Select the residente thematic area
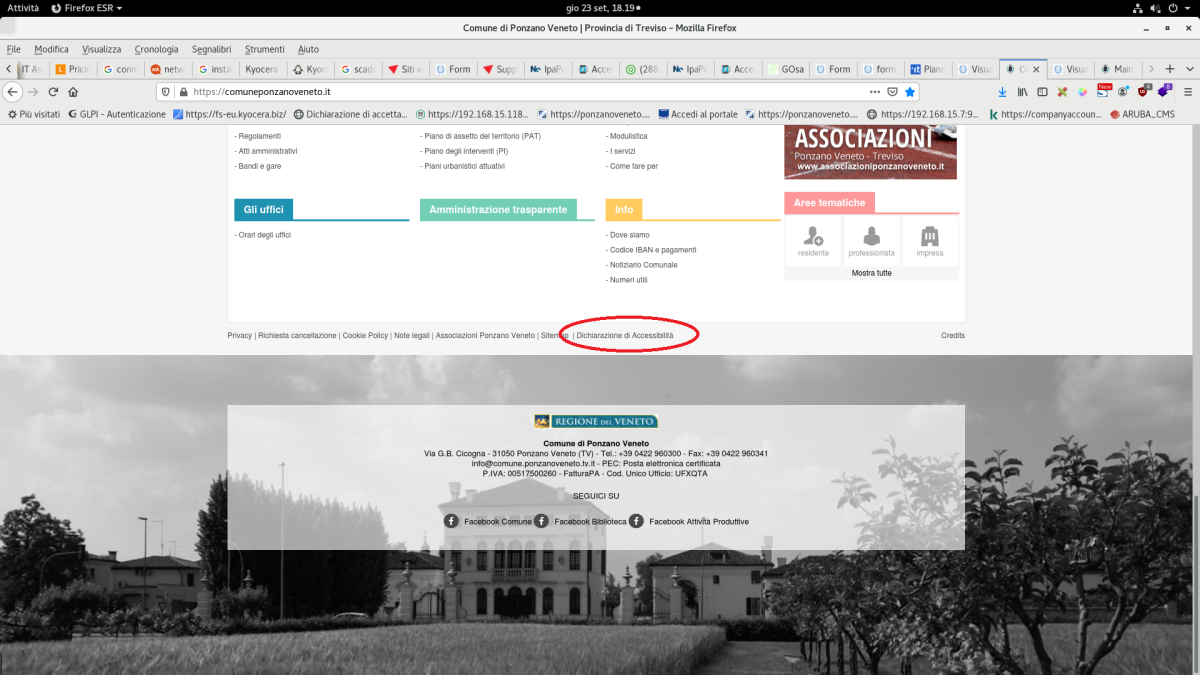 tap(813, 241)
